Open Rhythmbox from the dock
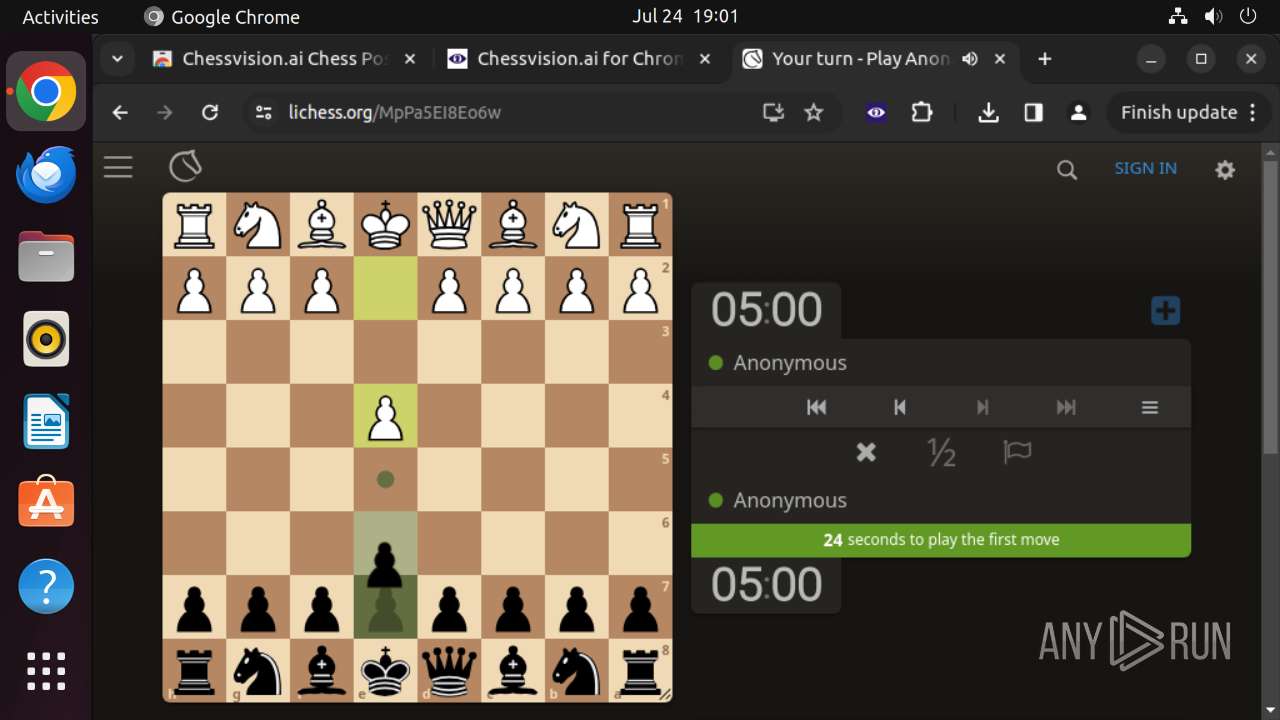The width and height of the screenshot is (1280, 720). 46,339
